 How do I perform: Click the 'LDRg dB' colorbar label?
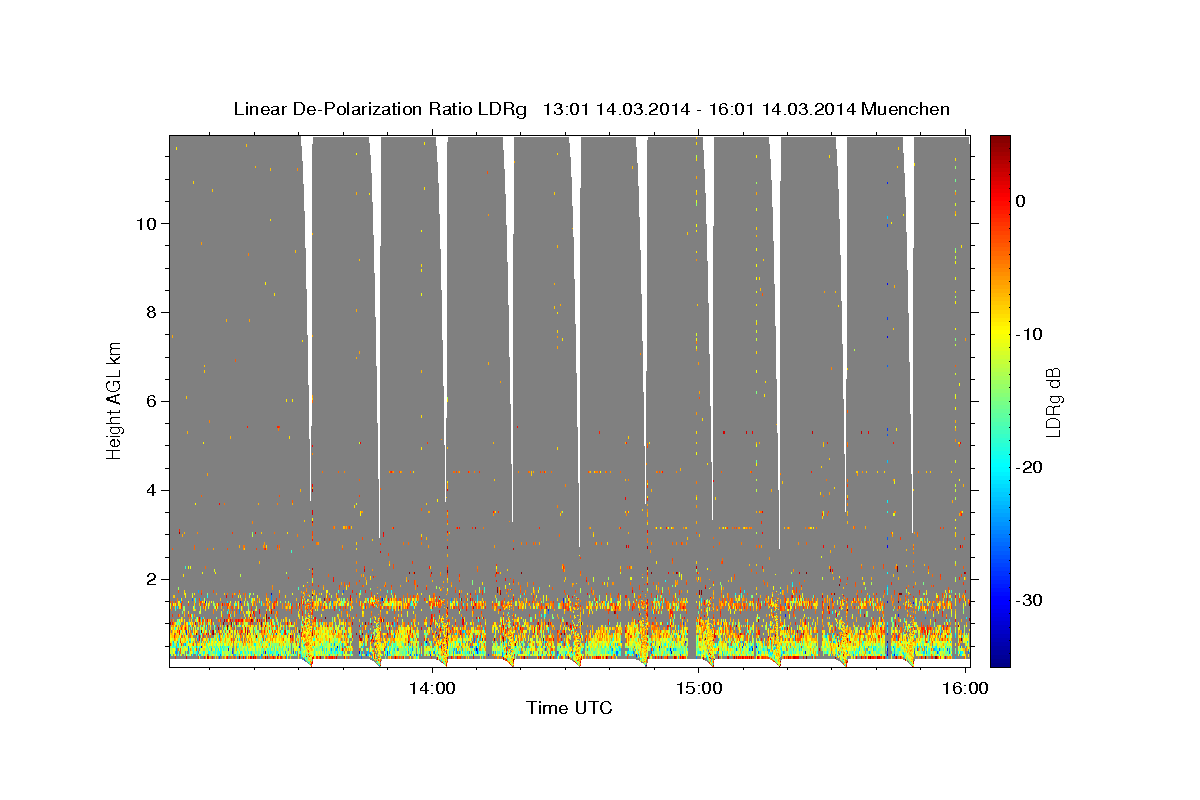[x=1052, y=401]
